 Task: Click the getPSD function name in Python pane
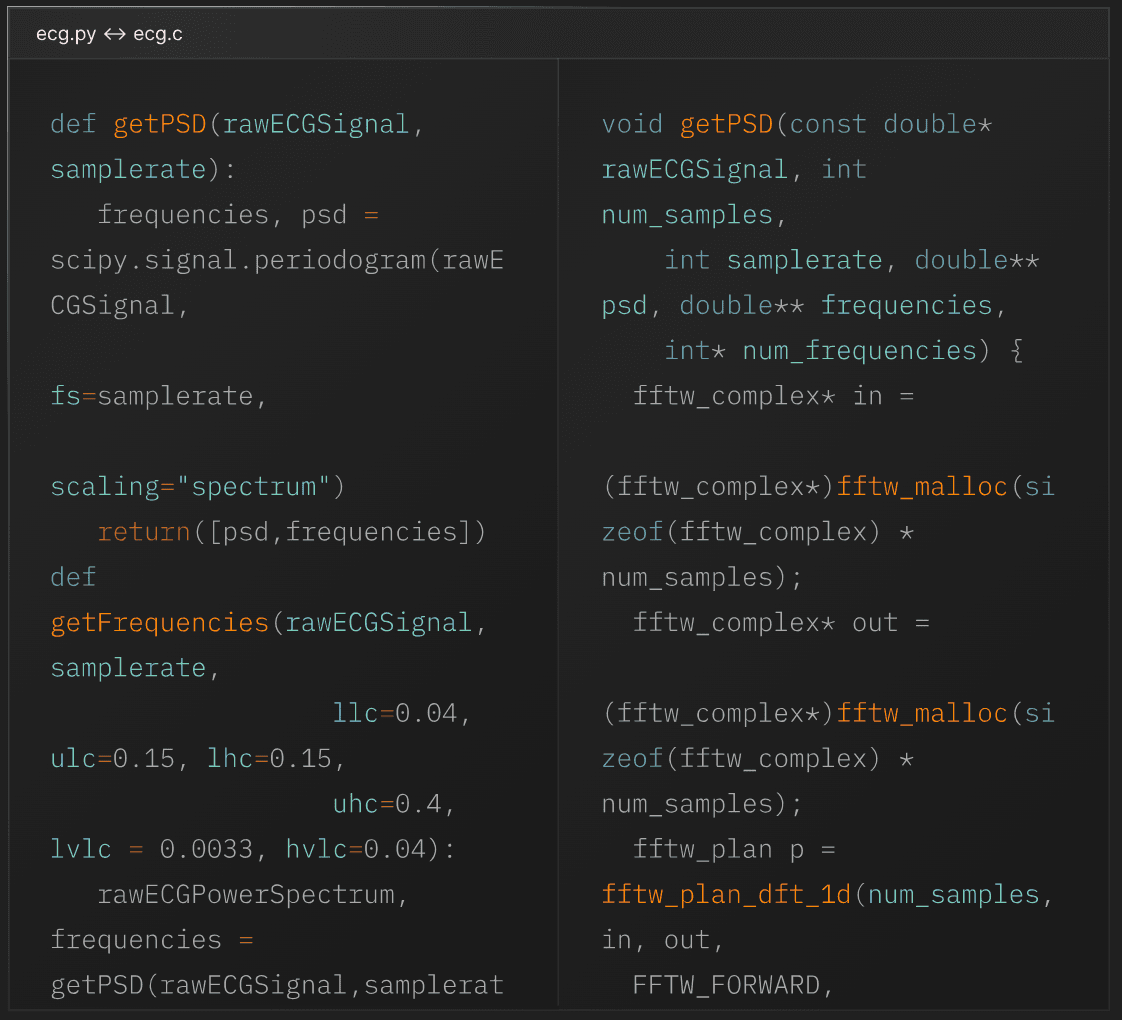coord(159,124)
